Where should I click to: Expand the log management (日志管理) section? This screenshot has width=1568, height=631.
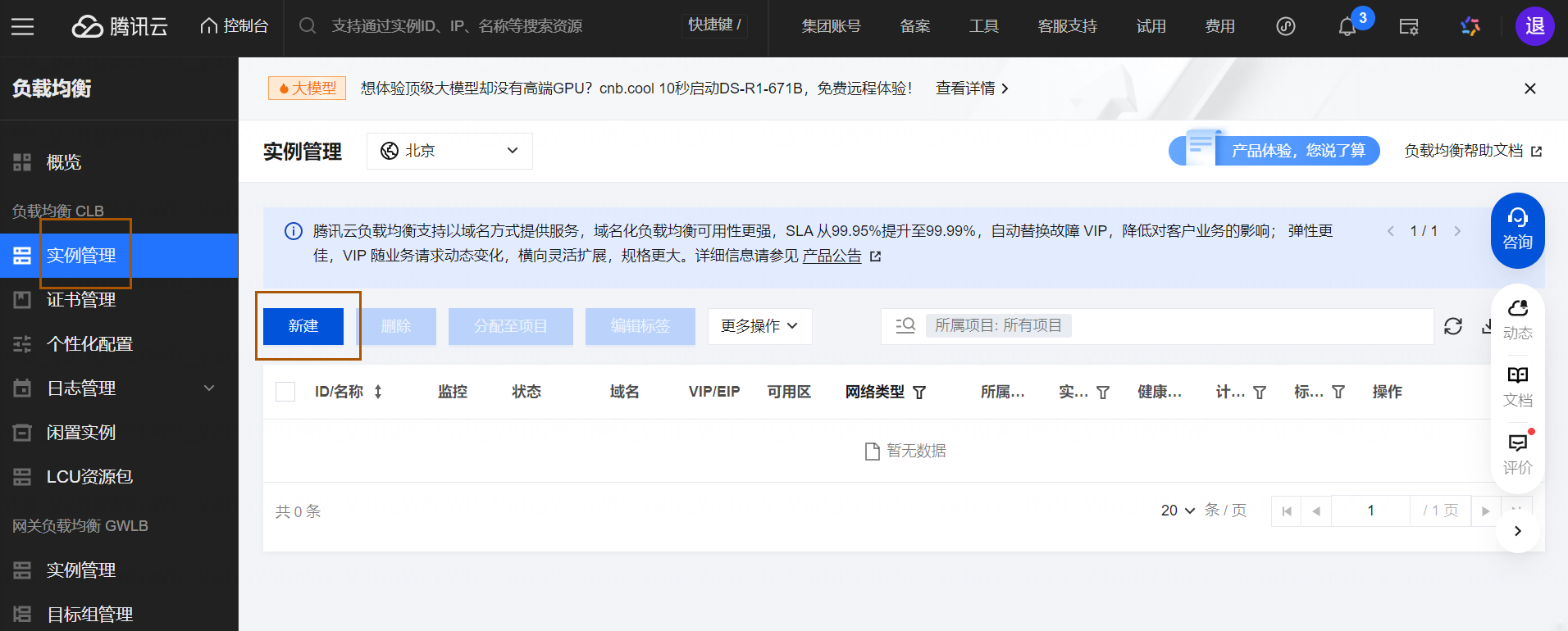click(x=119, y=388)
